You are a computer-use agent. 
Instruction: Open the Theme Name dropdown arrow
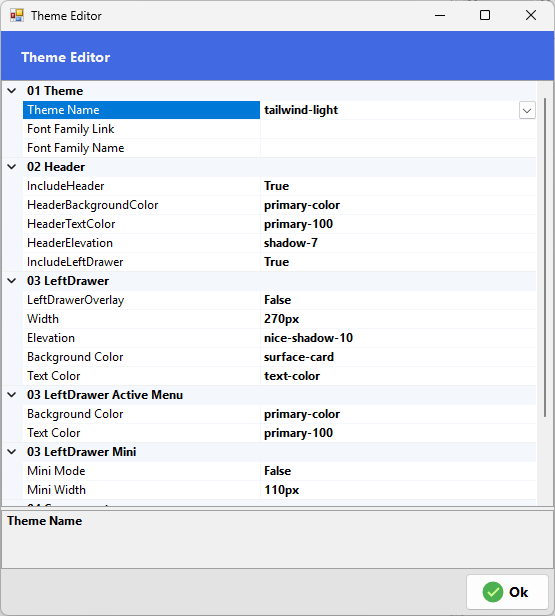527,110
